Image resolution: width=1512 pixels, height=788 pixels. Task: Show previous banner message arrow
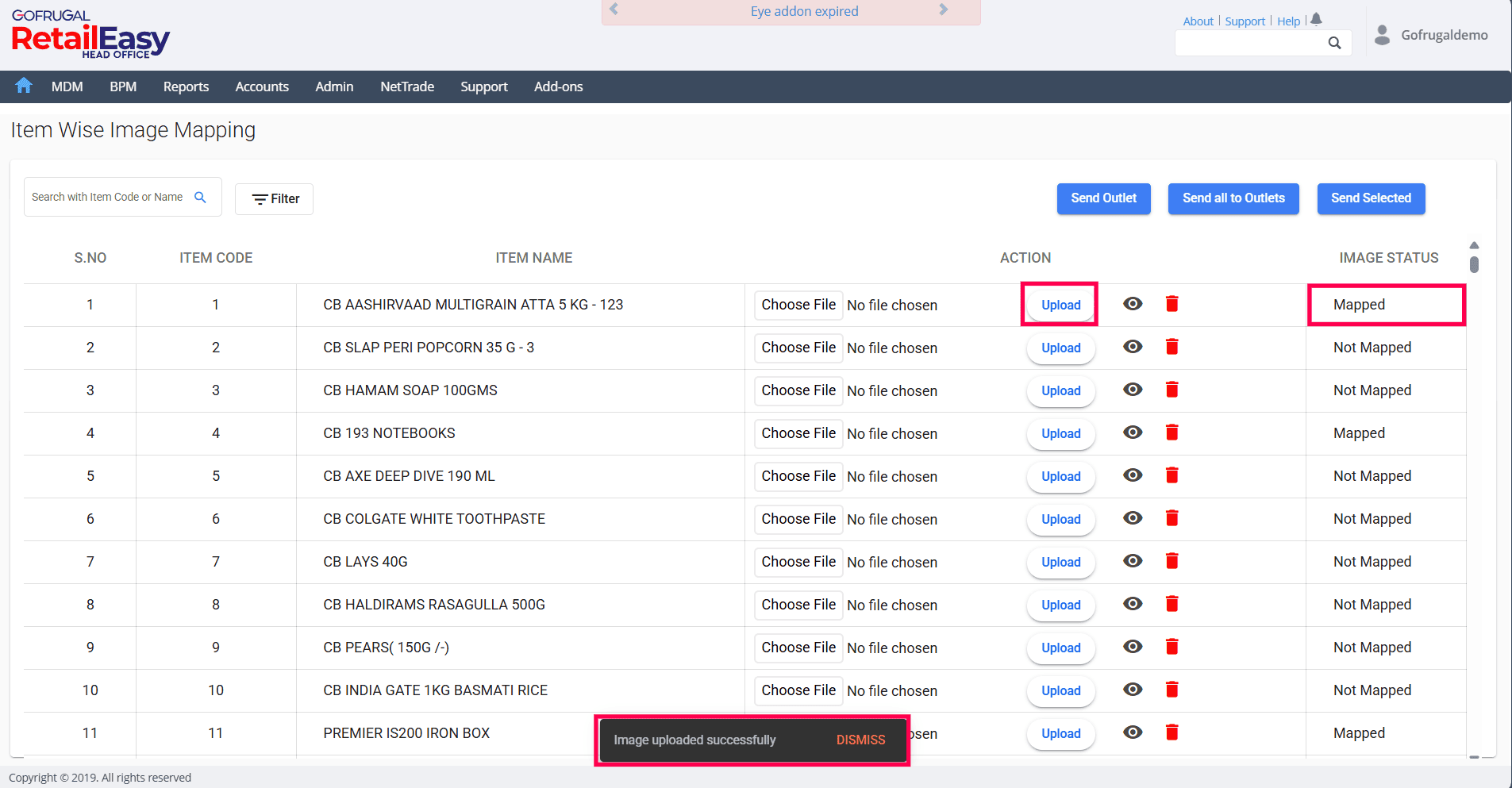coord(614,10)
